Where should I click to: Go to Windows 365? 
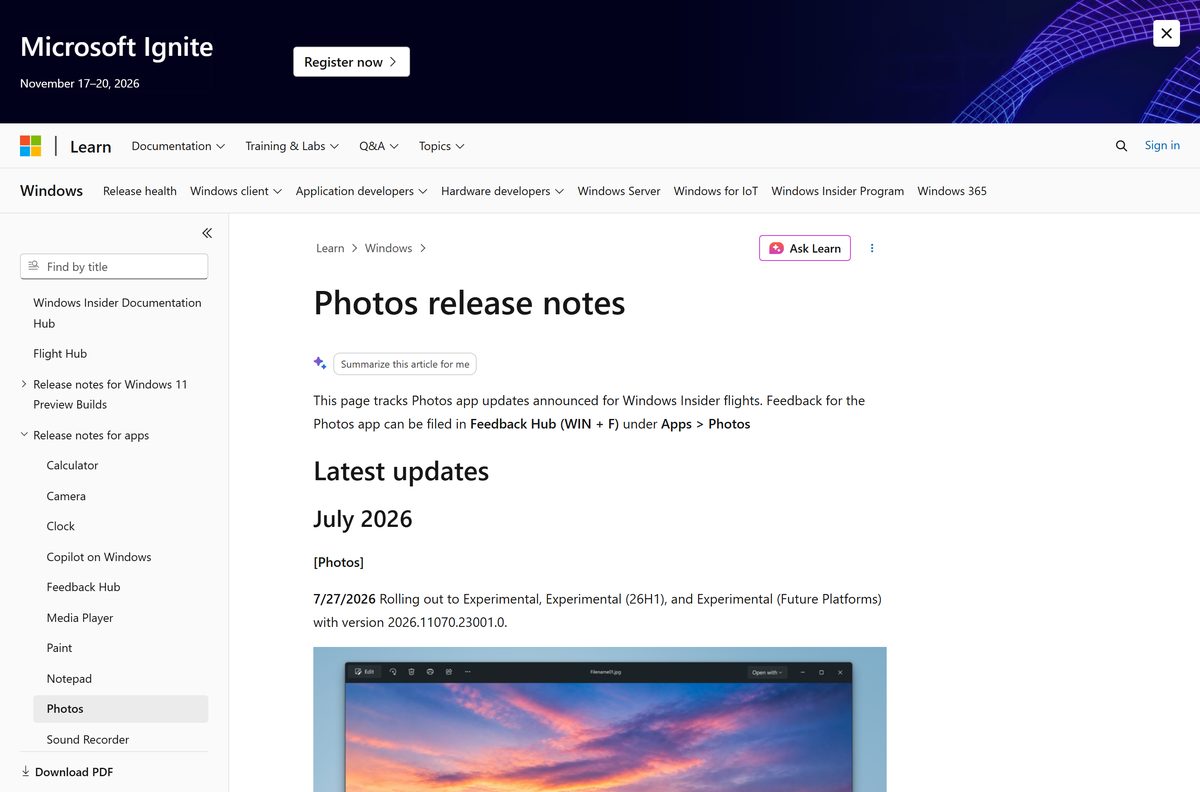(952, 191)
